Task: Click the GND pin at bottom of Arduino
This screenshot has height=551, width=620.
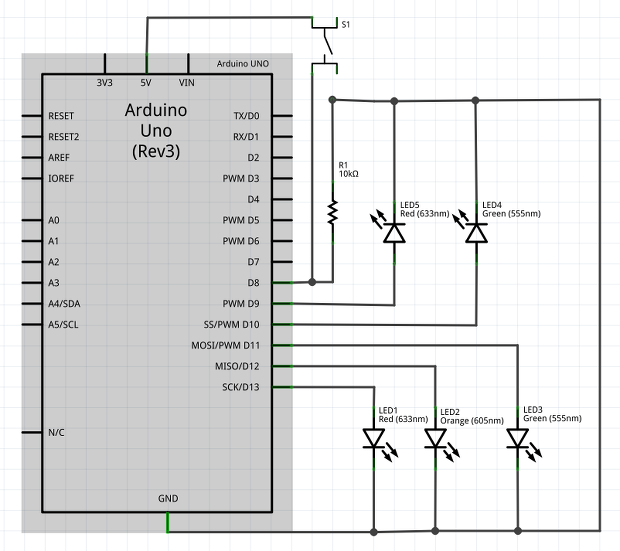Action: [x=168, y=522]
